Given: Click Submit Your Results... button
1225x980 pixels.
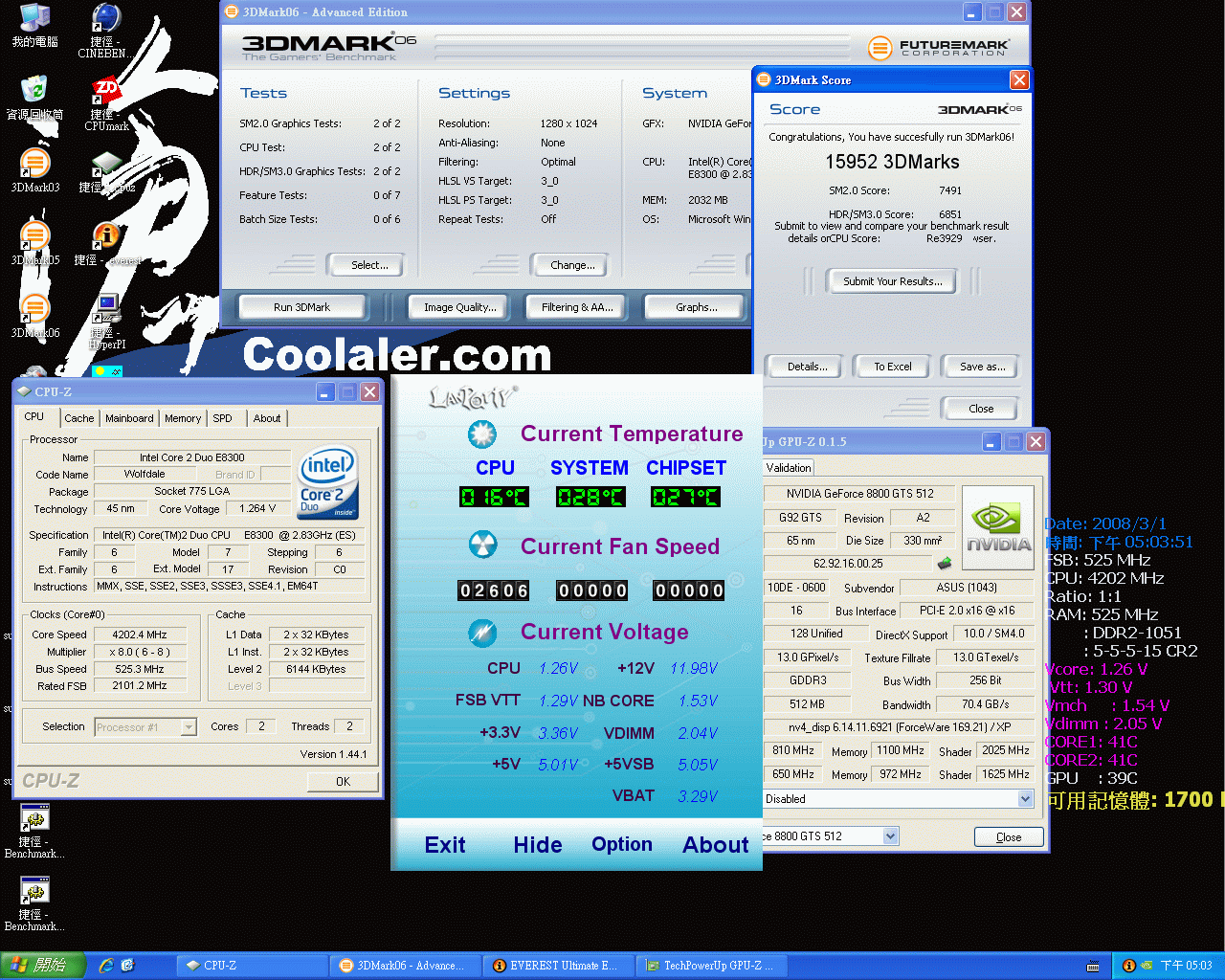Looking at the screenshot, I should tap(893, 281).
